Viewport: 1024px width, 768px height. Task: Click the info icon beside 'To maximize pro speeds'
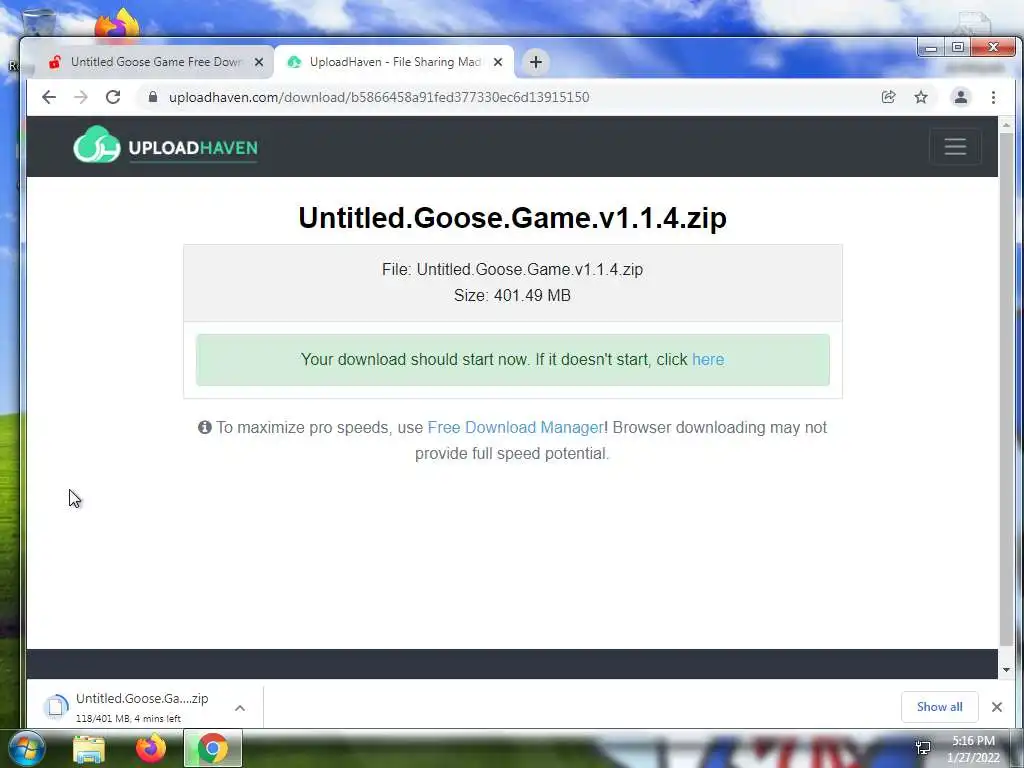pyautogui.click(x=204, y=427)
